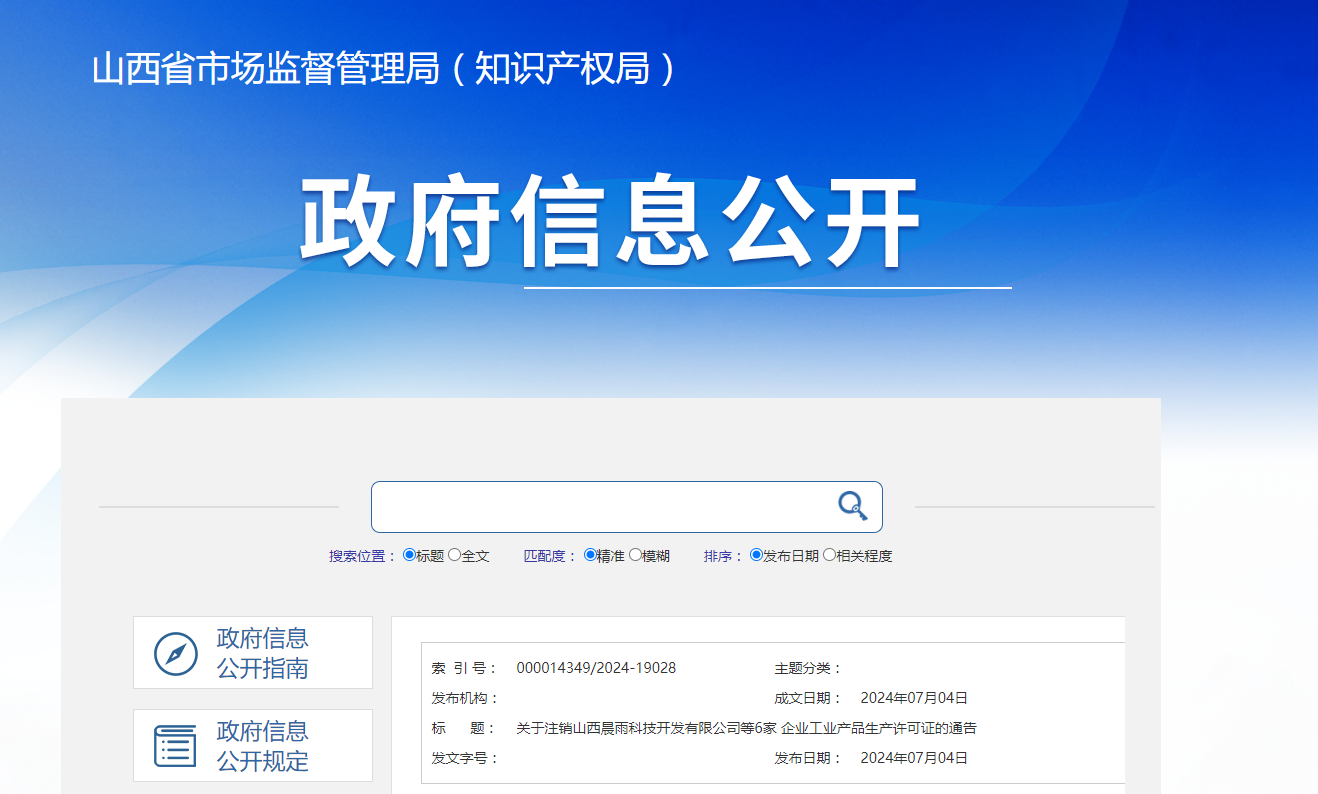Screen dimensions: 1318x794
Task: Click the book-list icon beside 政府信息公开规定
Action: (175, 745)
